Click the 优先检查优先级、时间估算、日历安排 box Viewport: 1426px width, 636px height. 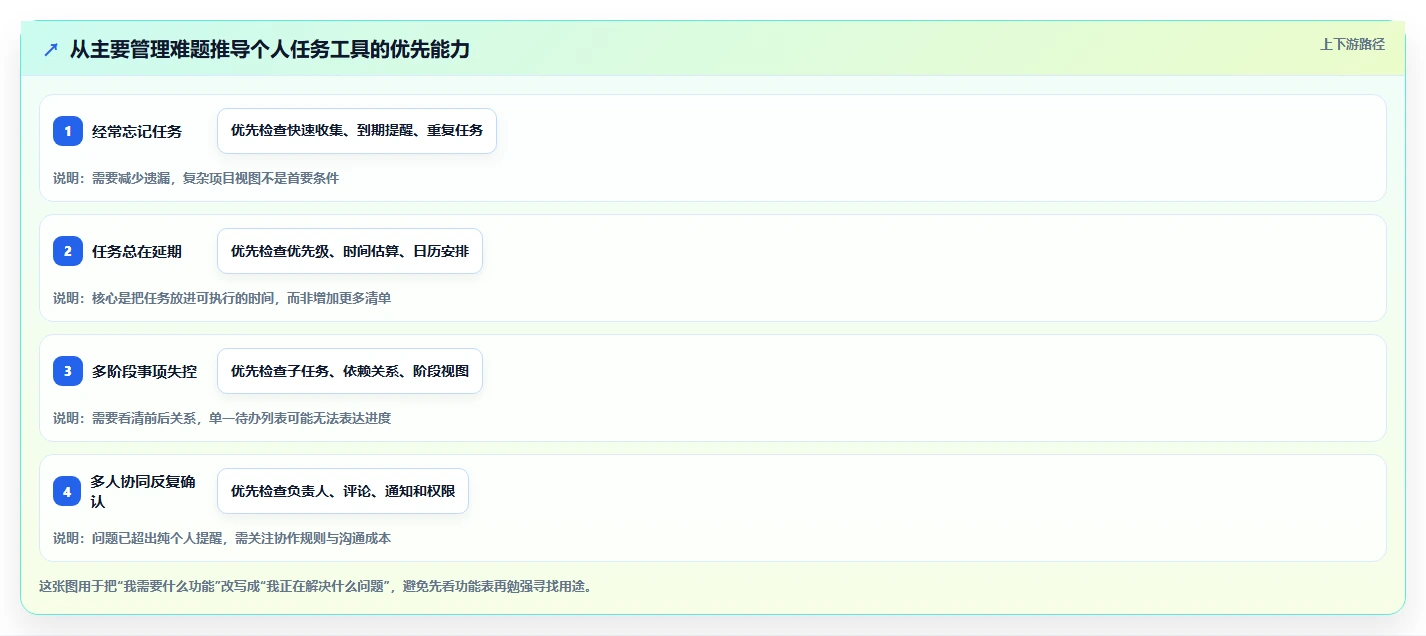click(x=350, y=251)
